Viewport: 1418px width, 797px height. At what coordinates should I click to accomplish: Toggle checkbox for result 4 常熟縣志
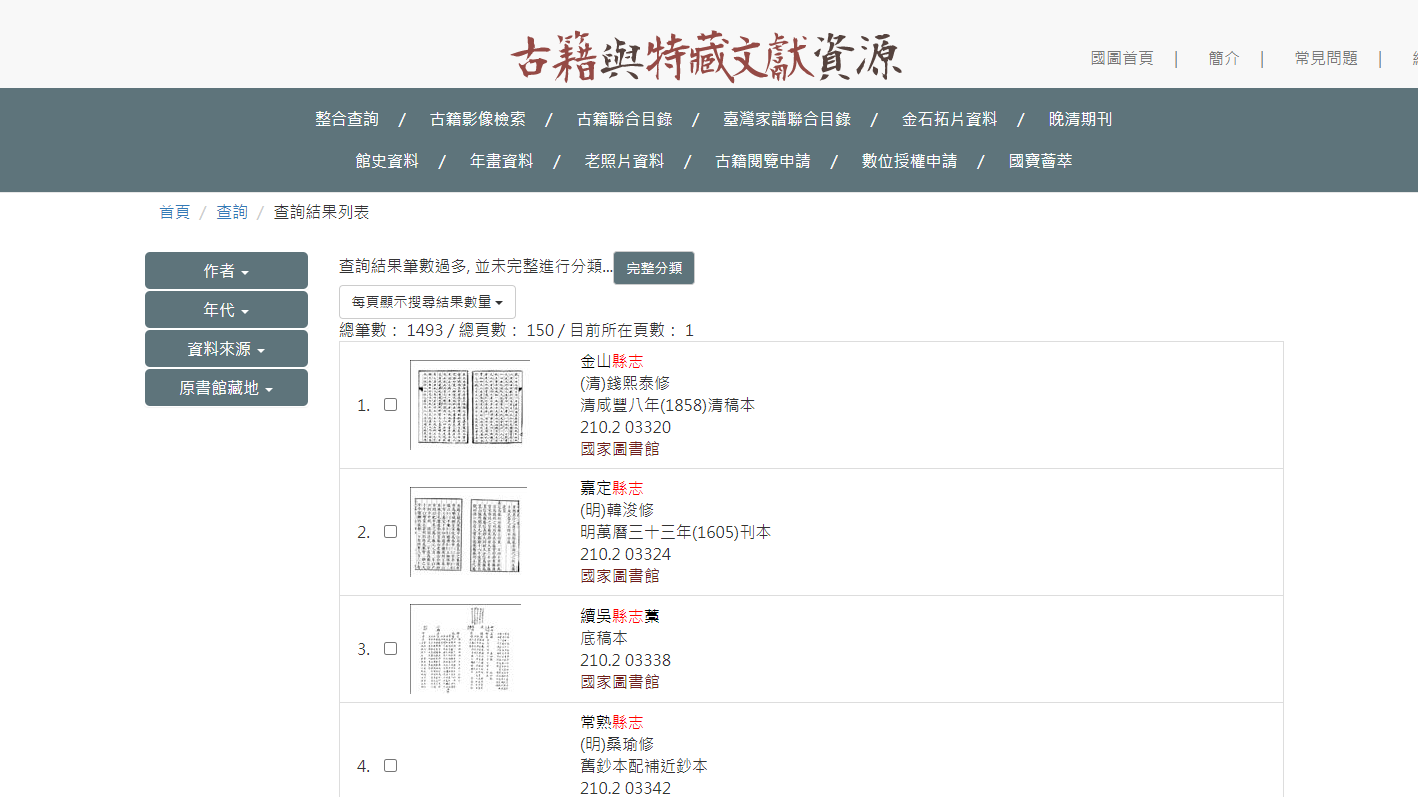pyautogui.click(x=391, y=766)
